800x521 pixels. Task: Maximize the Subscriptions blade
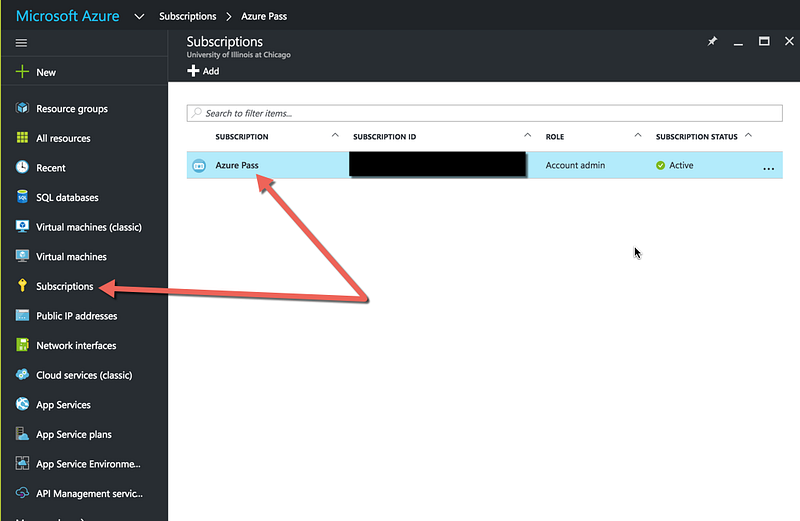tap(764, 41)
